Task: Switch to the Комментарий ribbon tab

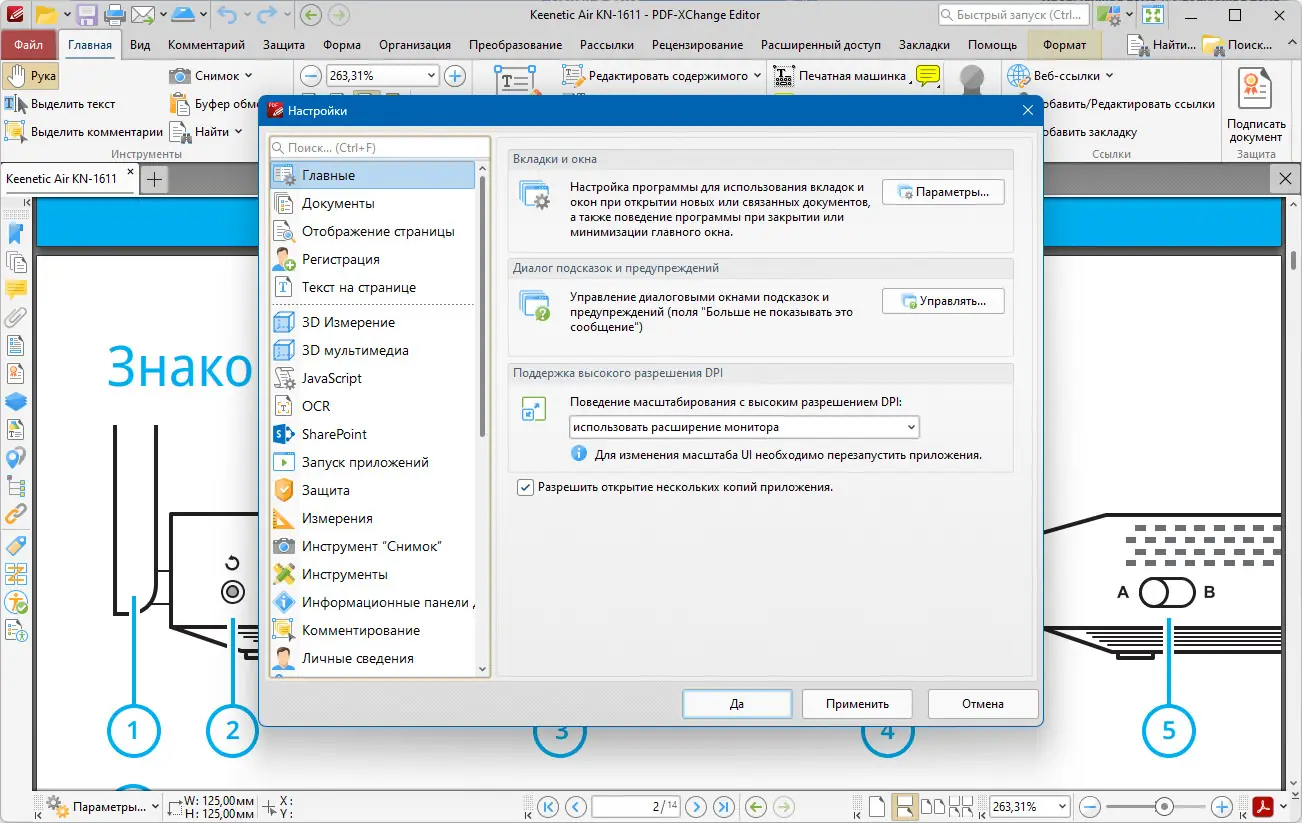Action: point(206,45)
